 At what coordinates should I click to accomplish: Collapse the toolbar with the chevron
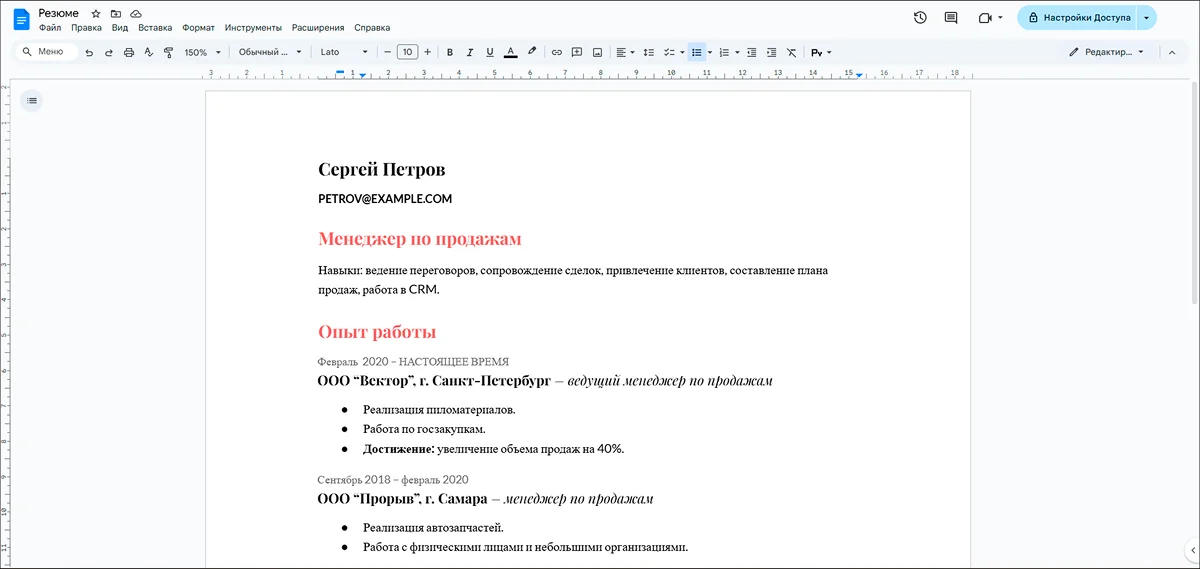tap(1172, 52)
